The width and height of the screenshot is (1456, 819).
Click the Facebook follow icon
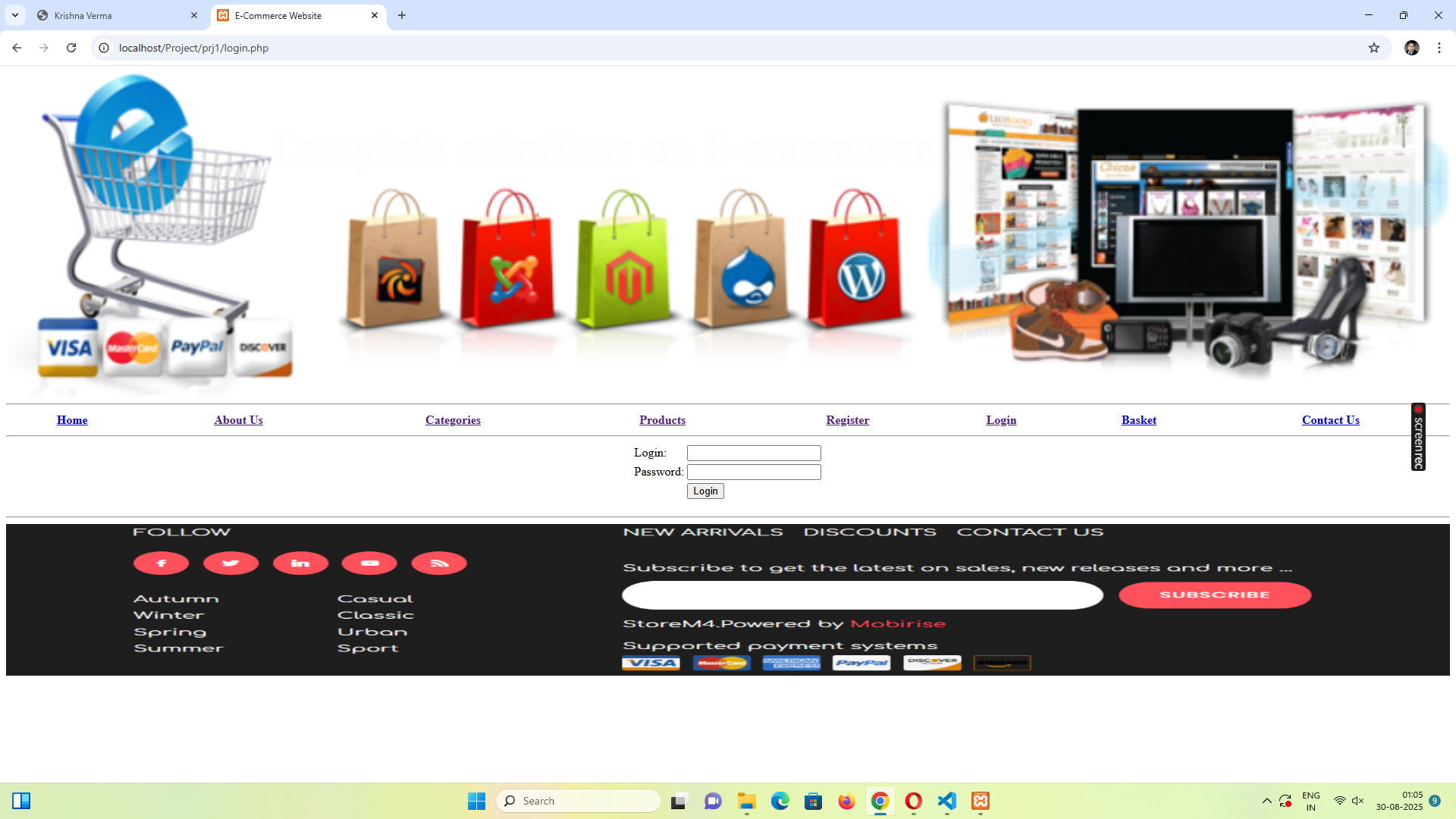coord(162,563)
